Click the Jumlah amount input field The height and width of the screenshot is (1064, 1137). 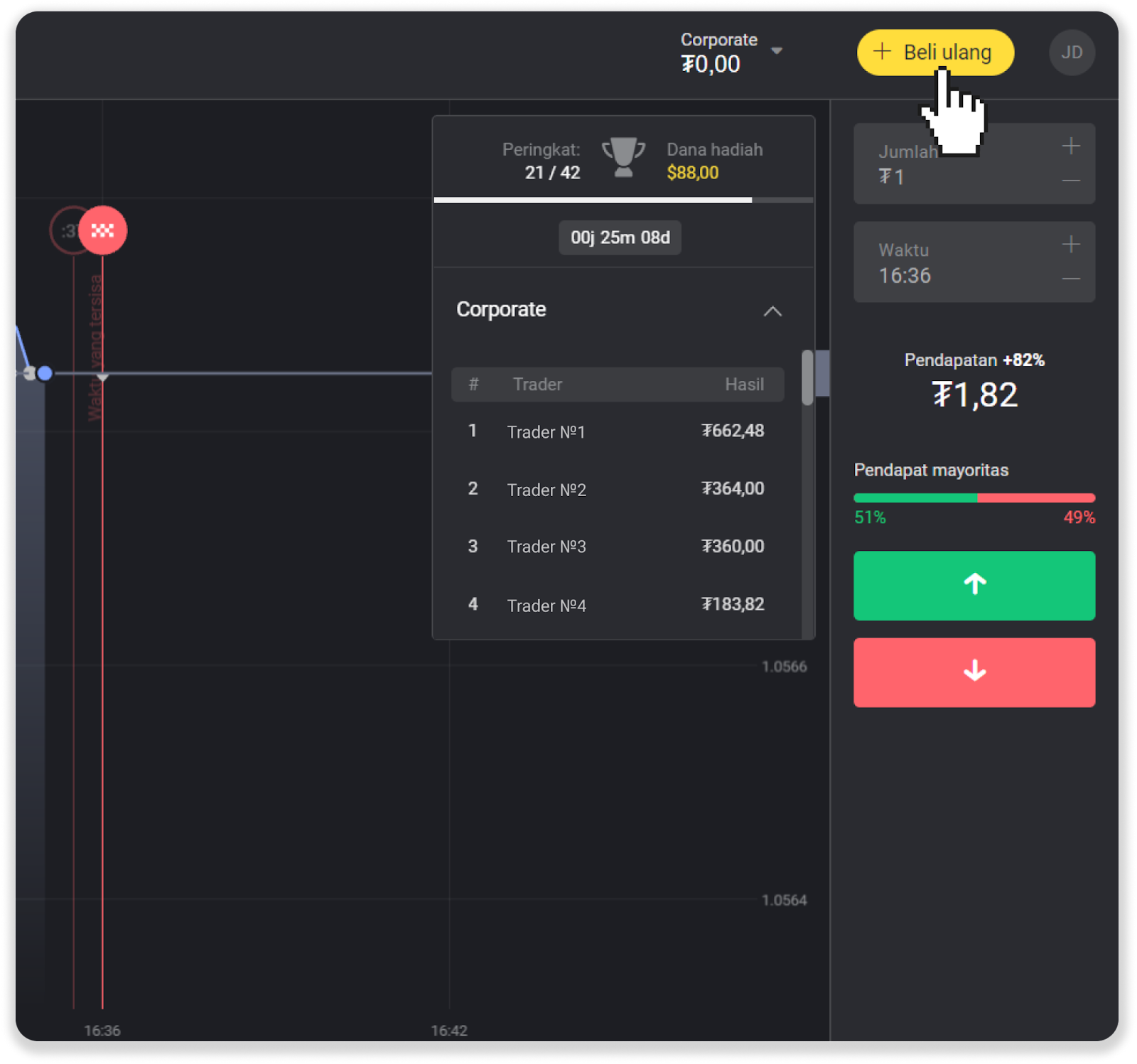pos(959,165)
